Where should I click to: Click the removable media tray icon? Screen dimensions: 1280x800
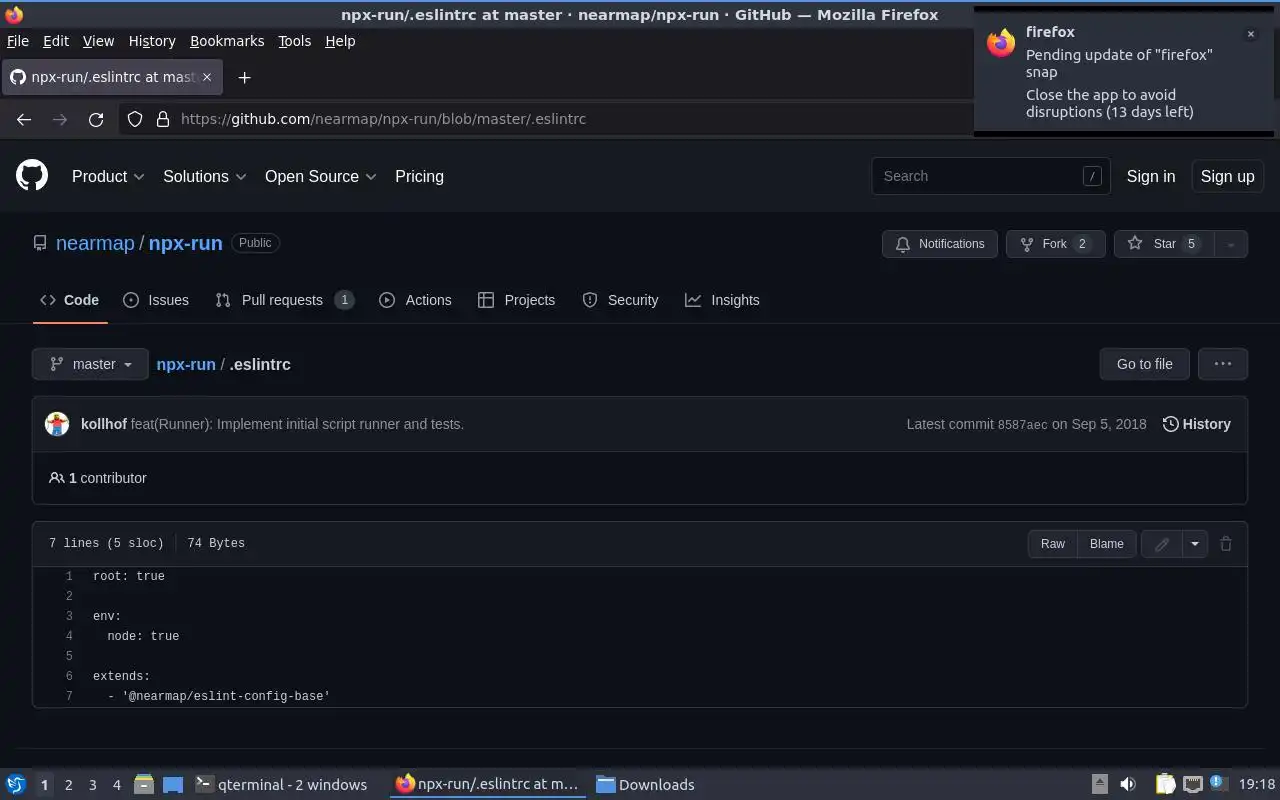click(1099, 784)
